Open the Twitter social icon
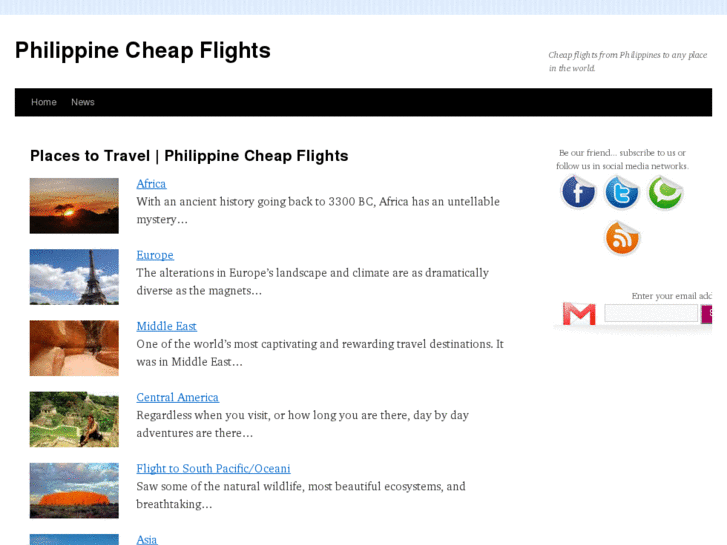 click(x=622, y=192)
